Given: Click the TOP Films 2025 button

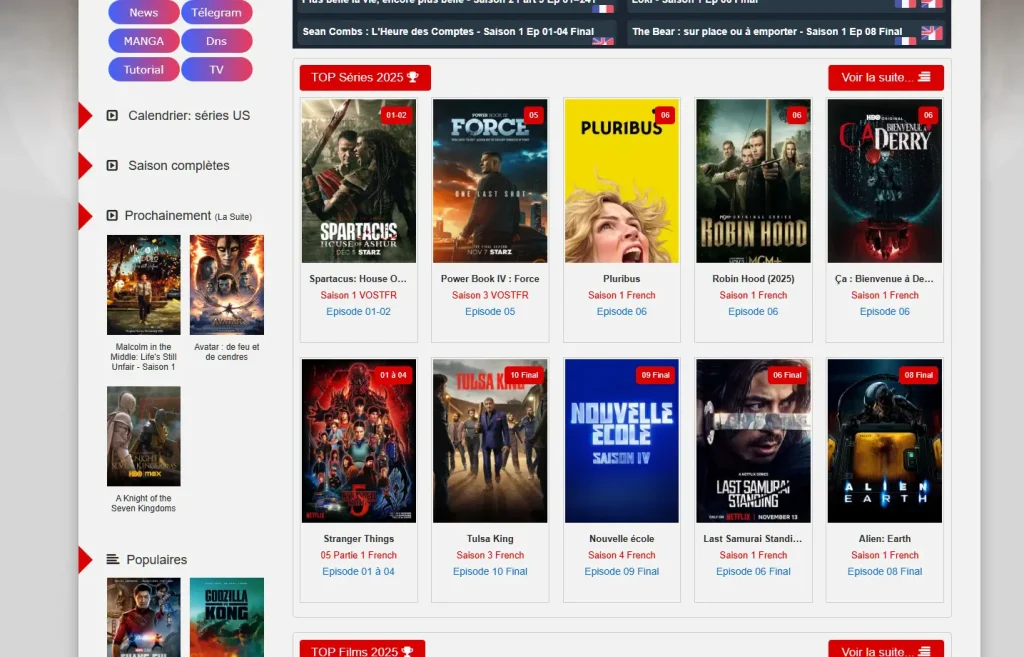Looking at the screenshot, I should 362,650.
